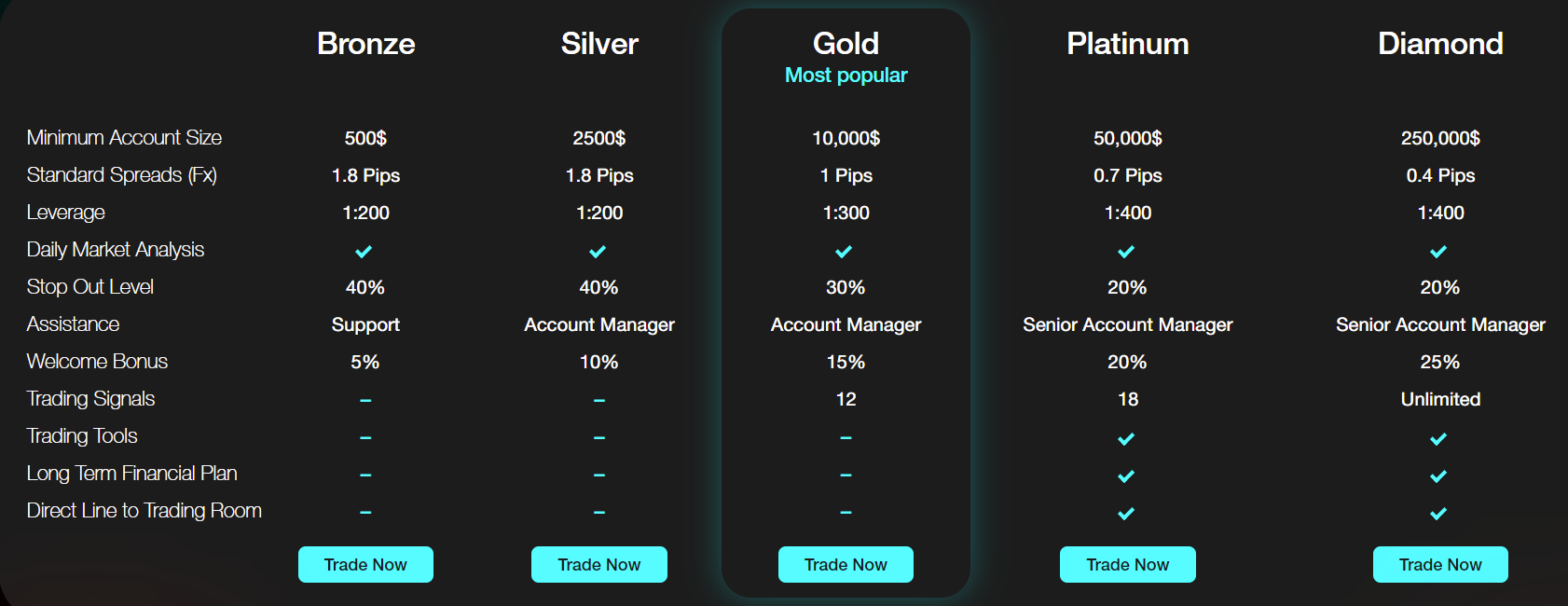Click Platinum Long Term Financial Plan checkmark
The image size is (1568, 606).
tap(1126, 476)
